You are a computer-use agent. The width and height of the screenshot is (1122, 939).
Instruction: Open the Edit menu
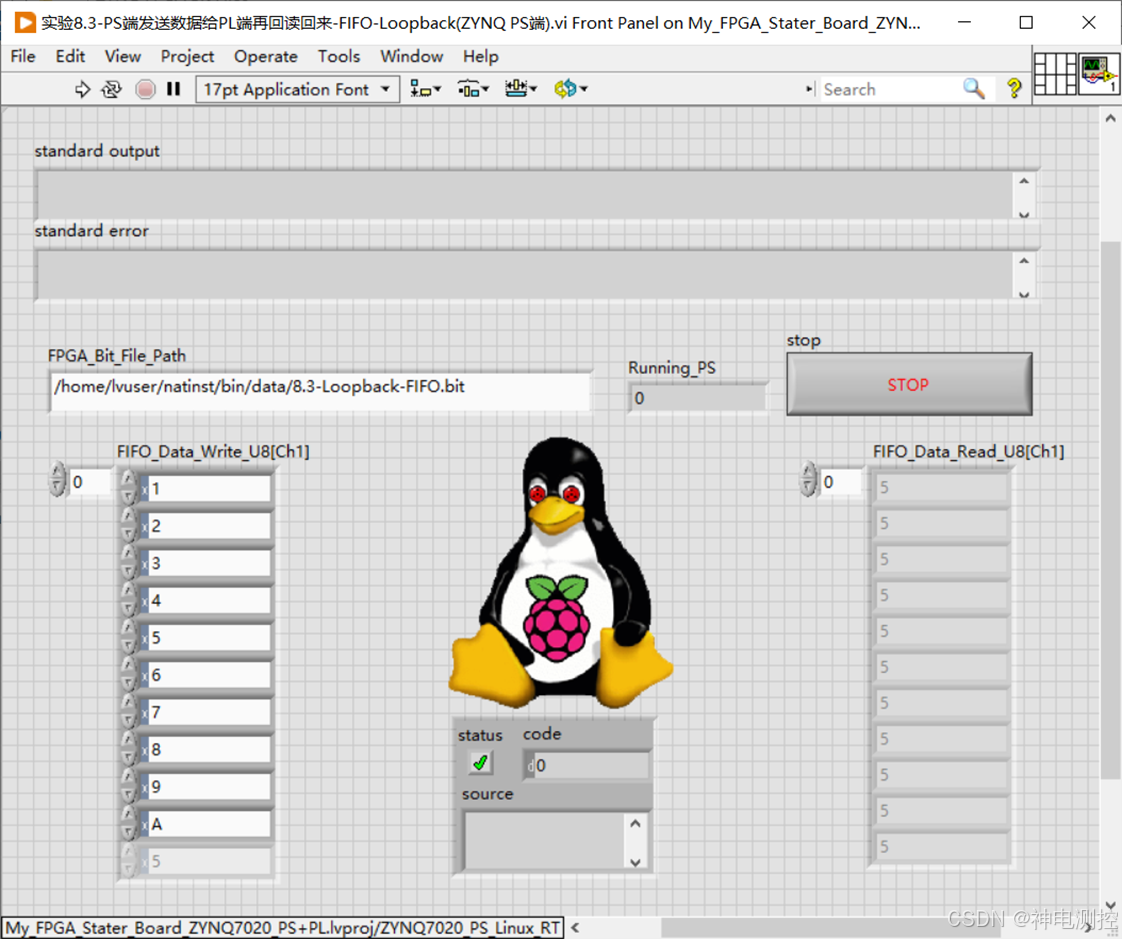point(70,57)
